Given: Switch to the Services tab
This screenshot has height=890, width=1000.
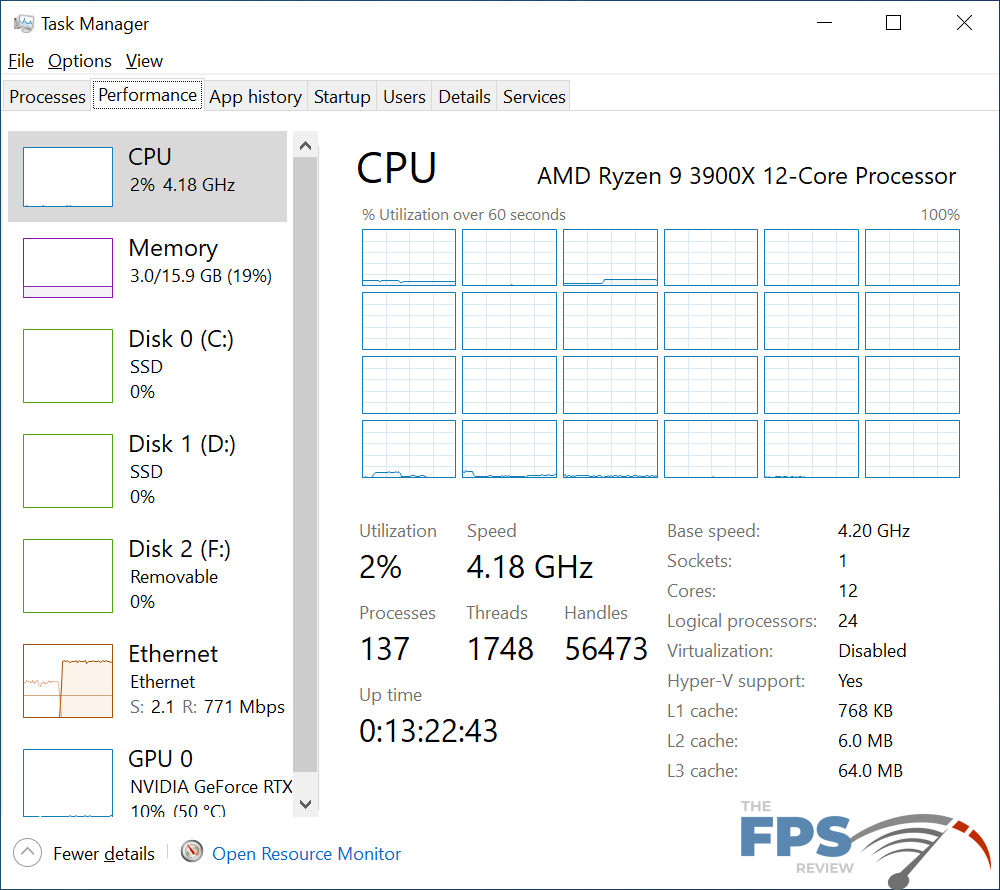Looking at the screenshot, I should click(x=534, y=96).
